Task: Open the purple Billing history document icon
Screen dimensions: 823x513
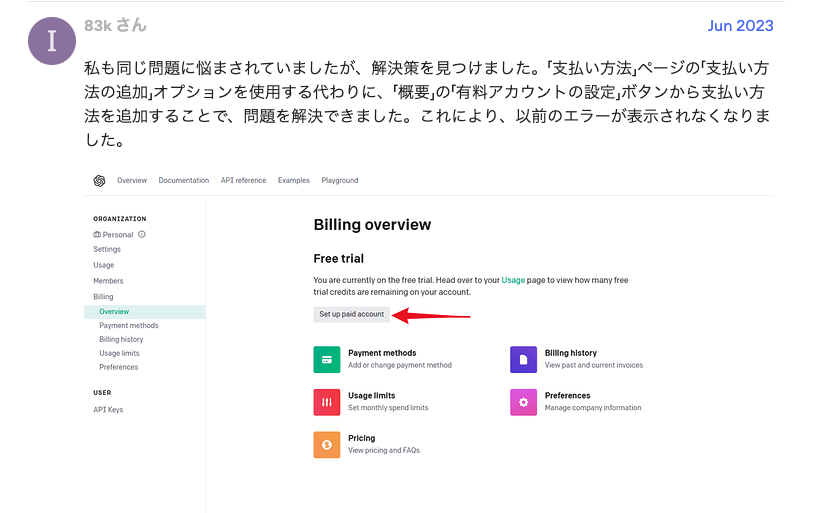Action: pyautogui.click(x=523, y=360)
